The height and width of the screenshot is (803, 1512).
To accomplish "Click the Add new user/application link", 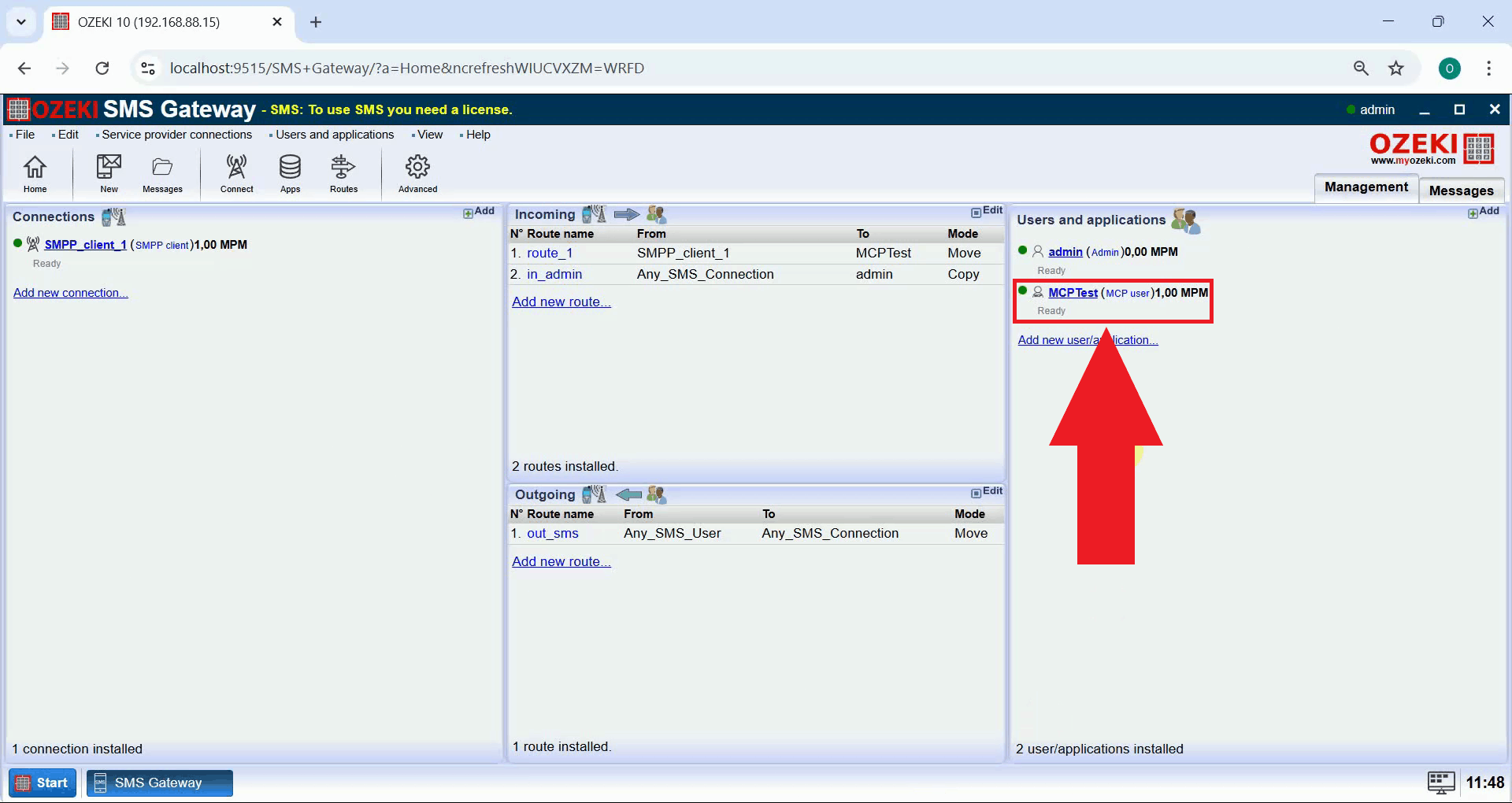I will tap(1088, 340).
